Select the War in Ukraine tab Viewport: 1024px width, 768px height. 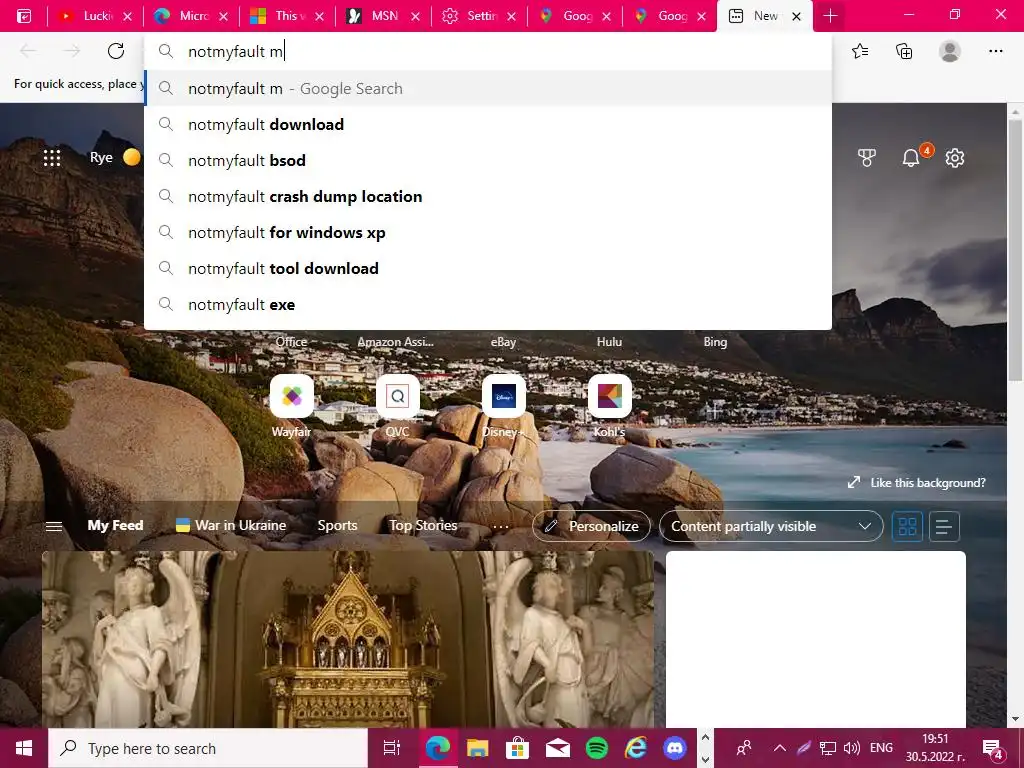pos(231,526)
